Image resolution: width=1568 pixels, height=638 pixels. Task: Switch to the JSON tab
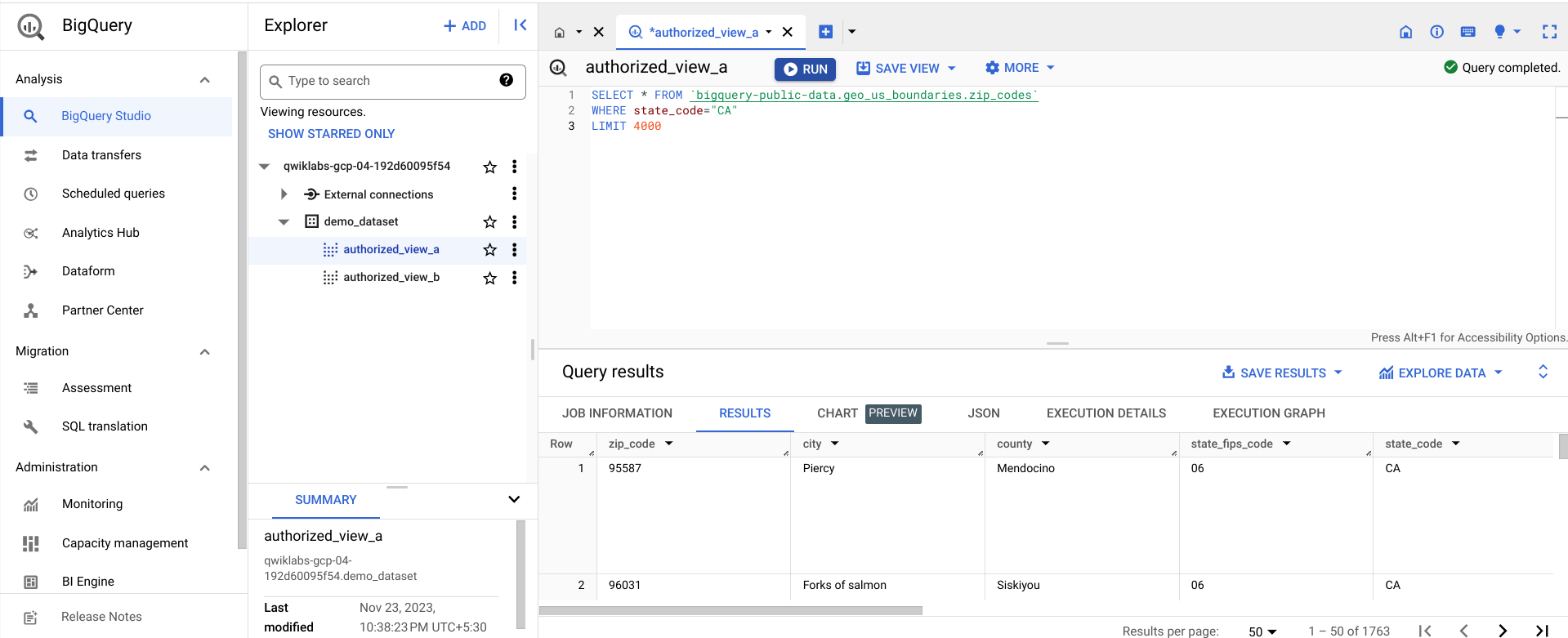[983, 413]
